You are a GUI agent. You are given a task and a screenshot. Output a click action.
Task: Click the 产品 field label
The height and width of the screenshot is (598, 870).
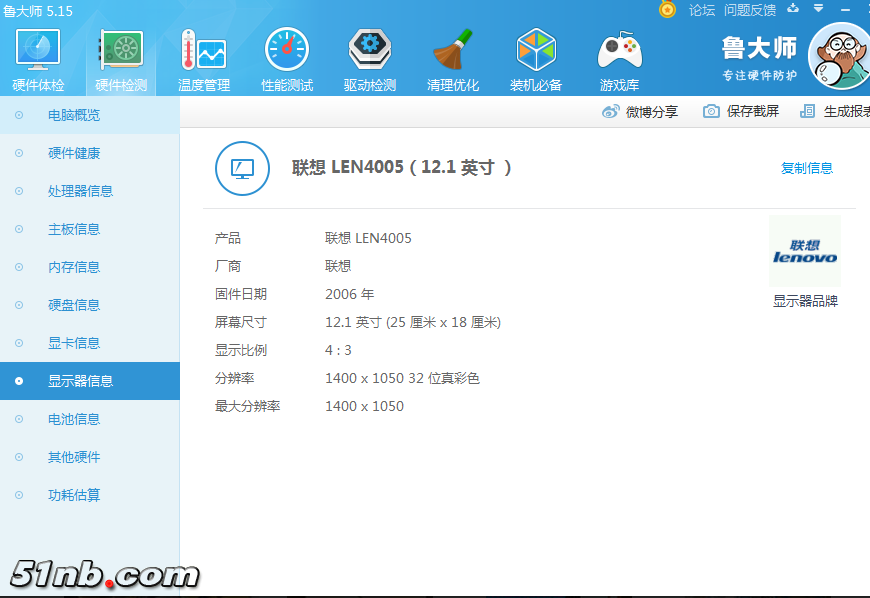[x=227, y=239]
